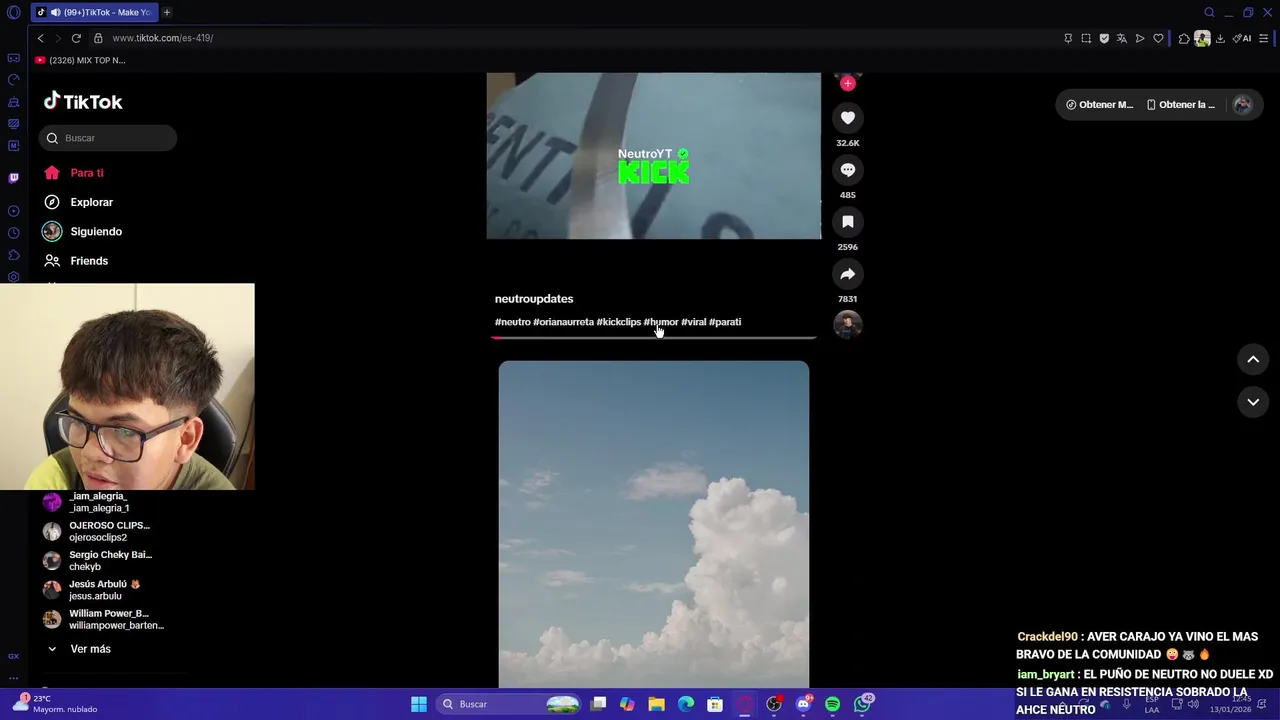Open GX Control speedometer icon in sidebar
This screenshot has height=720, width=1280.
coord(13,80)
